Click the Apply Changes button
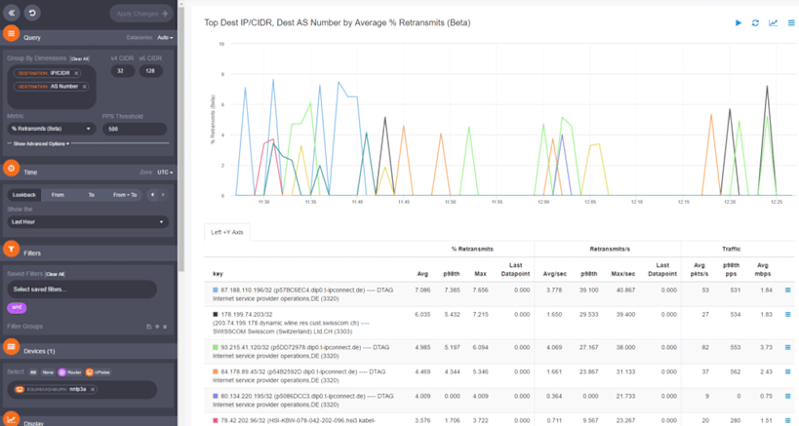The image size is (799, 426). 141,14
